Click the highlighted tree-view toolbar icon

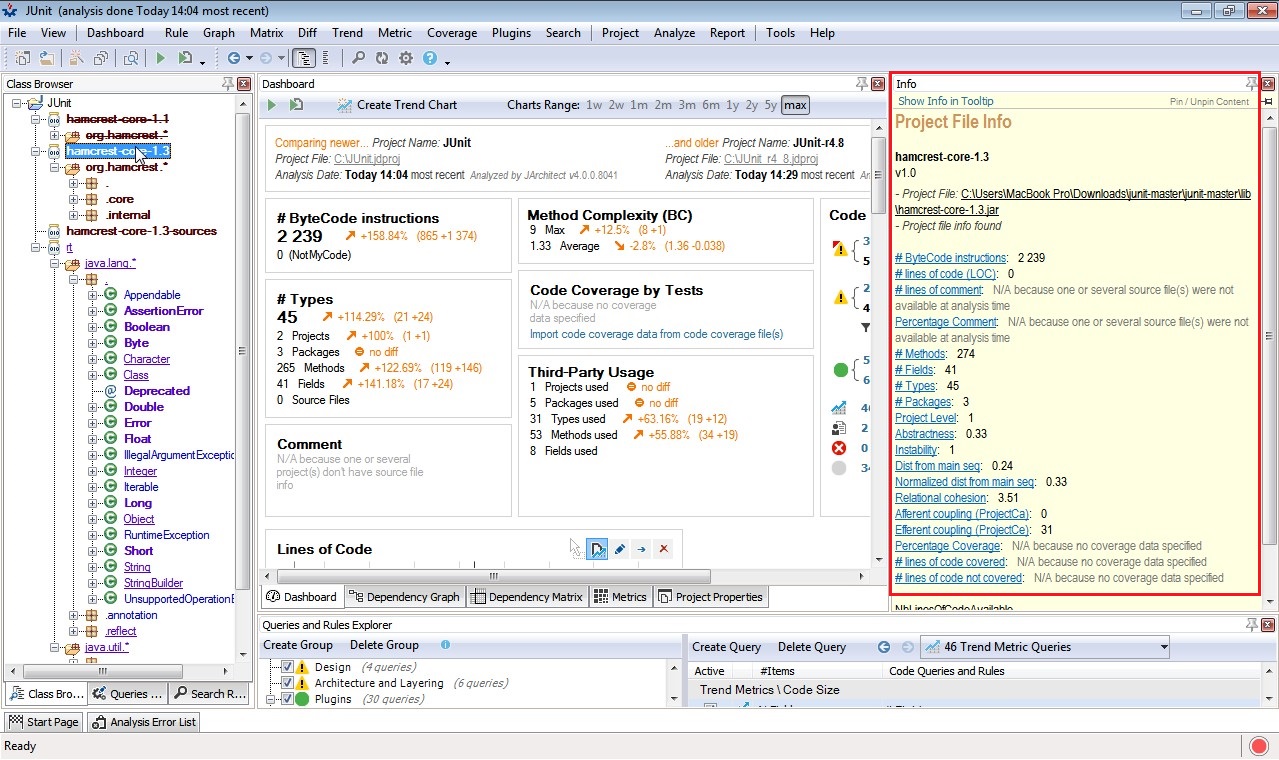pyautogui.click(x=305, y=59)
